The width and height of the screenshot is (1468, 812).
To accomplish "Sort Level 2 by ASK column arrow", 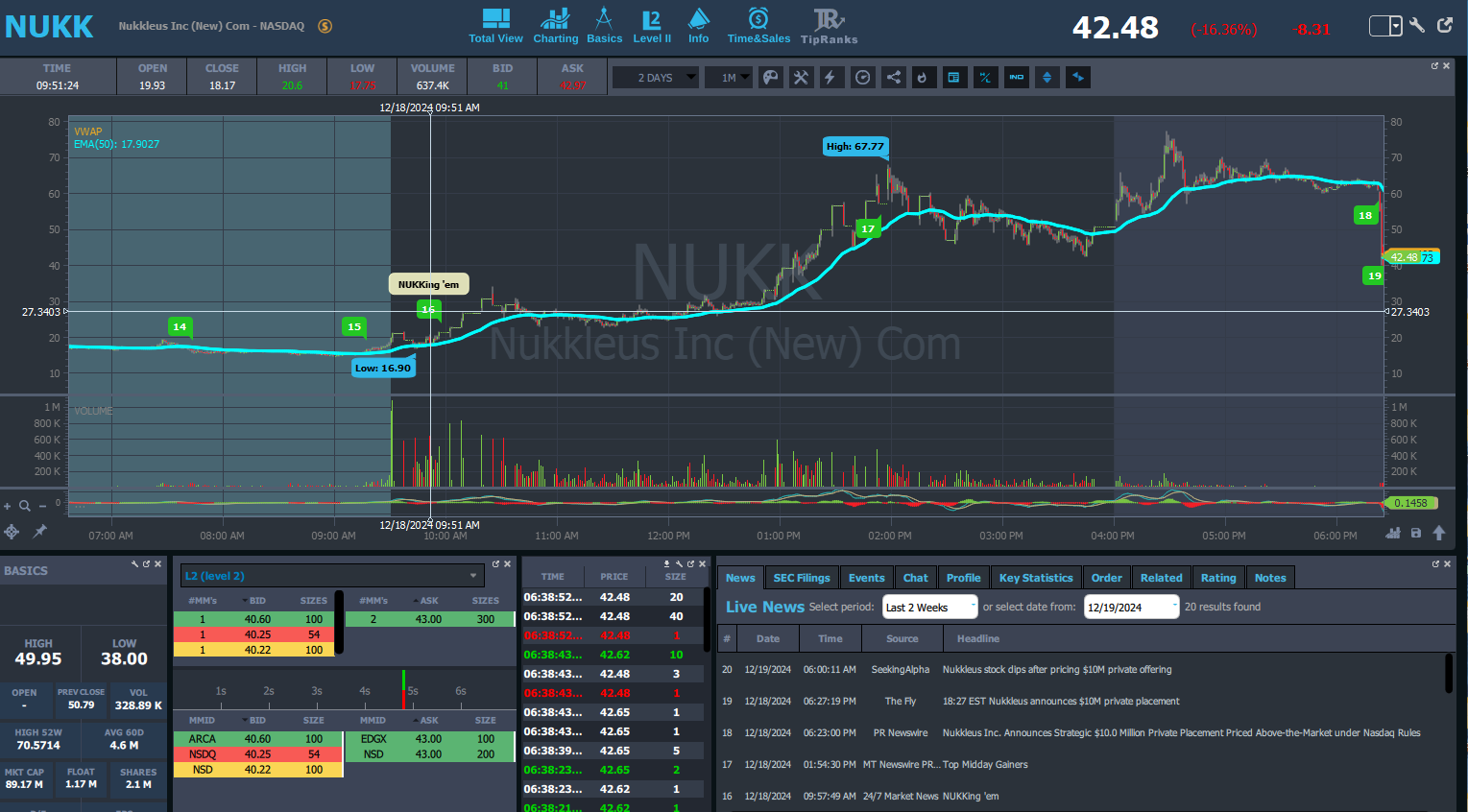I will (416, 601).
